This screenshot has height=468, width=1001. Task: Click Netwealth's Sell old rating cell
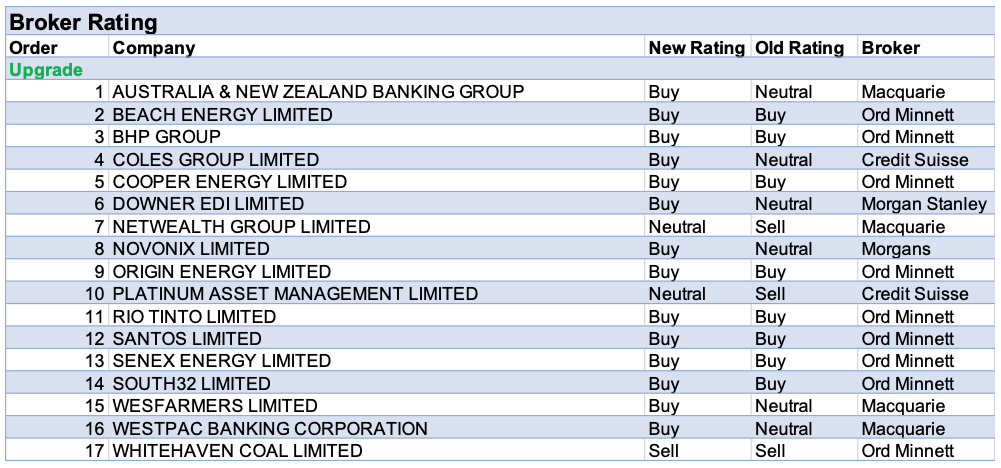(770, 227)
